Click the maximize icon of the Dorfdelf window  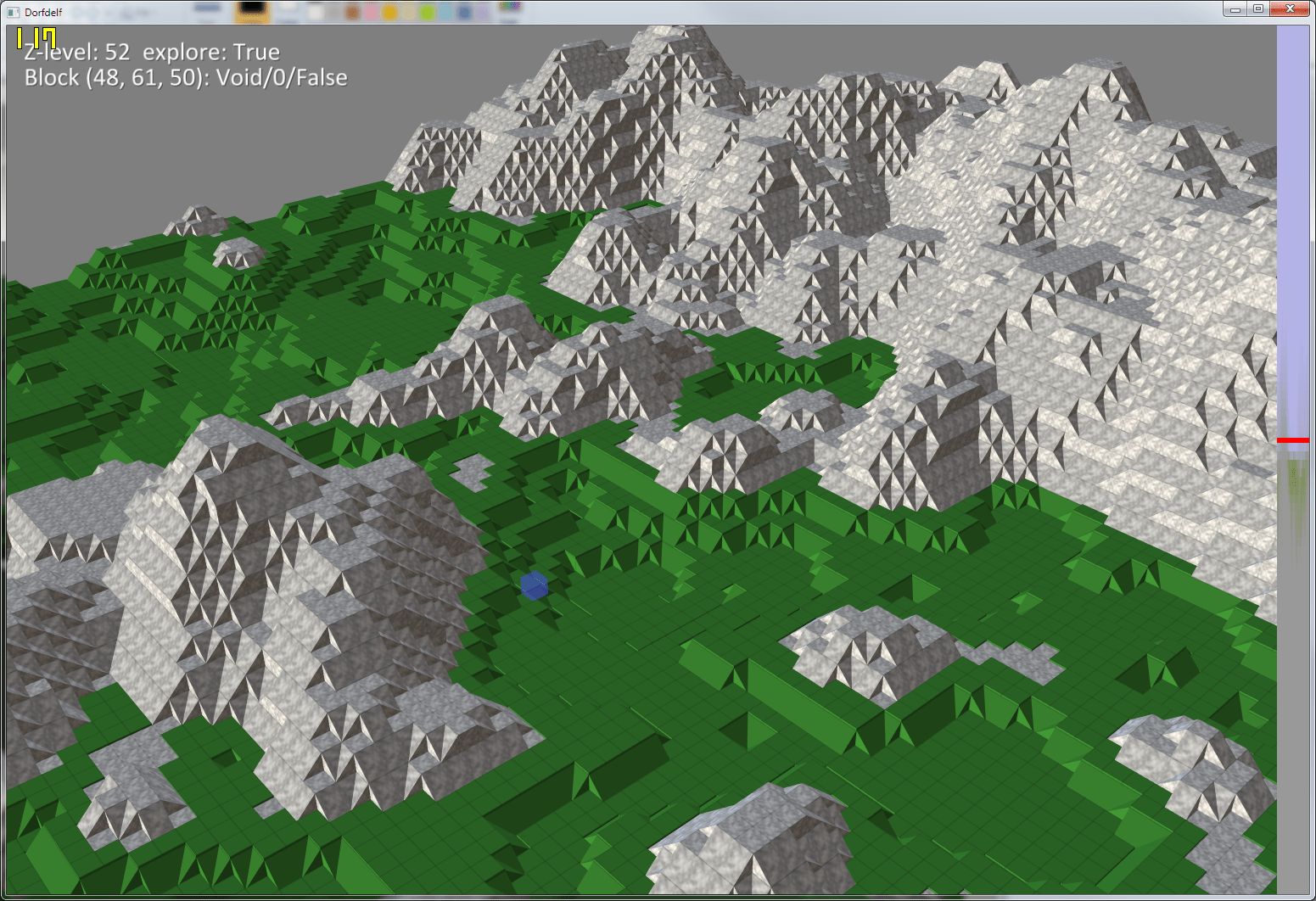pyautogui.click(x=1257, y=9)
